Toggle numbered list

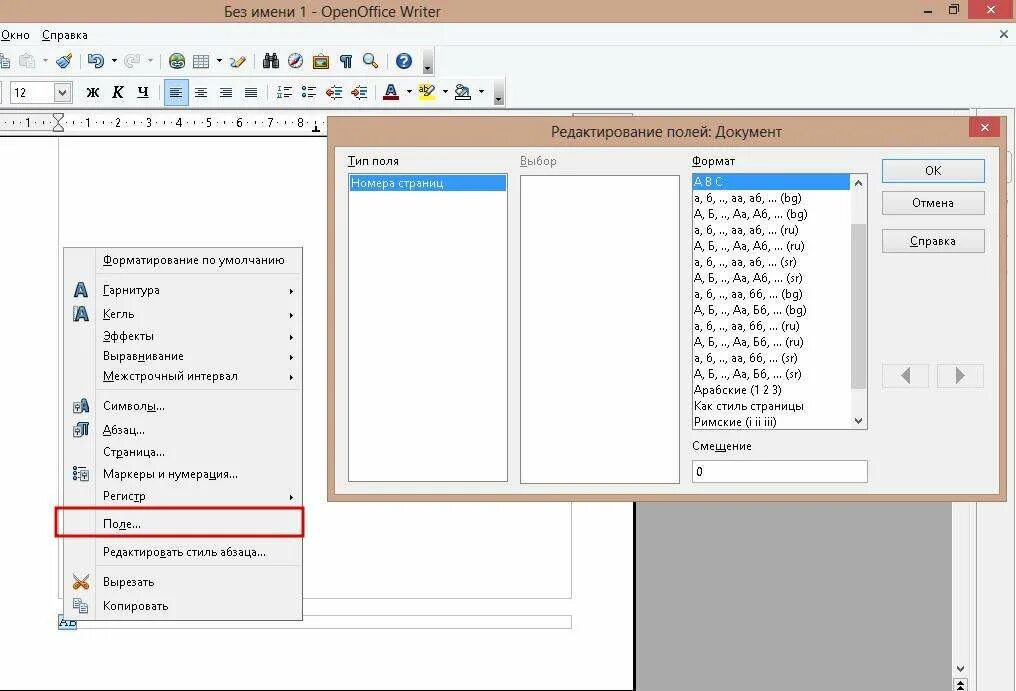coord(284,93)
